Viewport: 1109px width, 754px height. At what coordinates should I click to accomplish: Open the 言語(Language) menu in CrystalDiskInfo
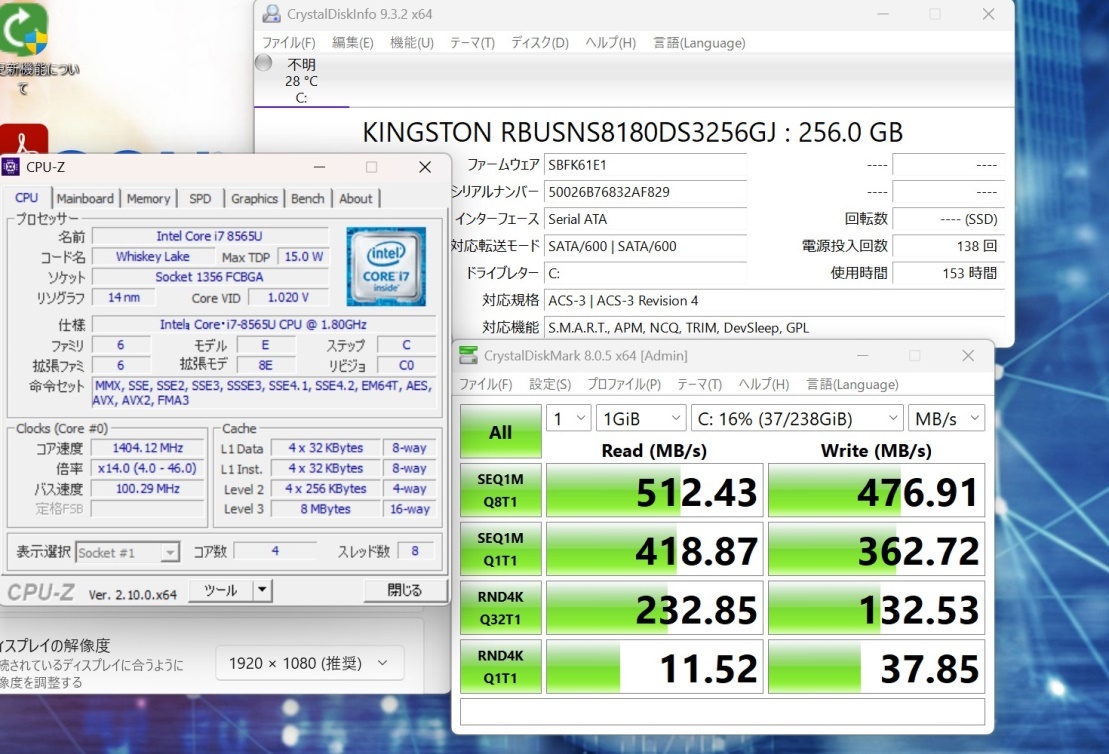(x=699, y=42)
